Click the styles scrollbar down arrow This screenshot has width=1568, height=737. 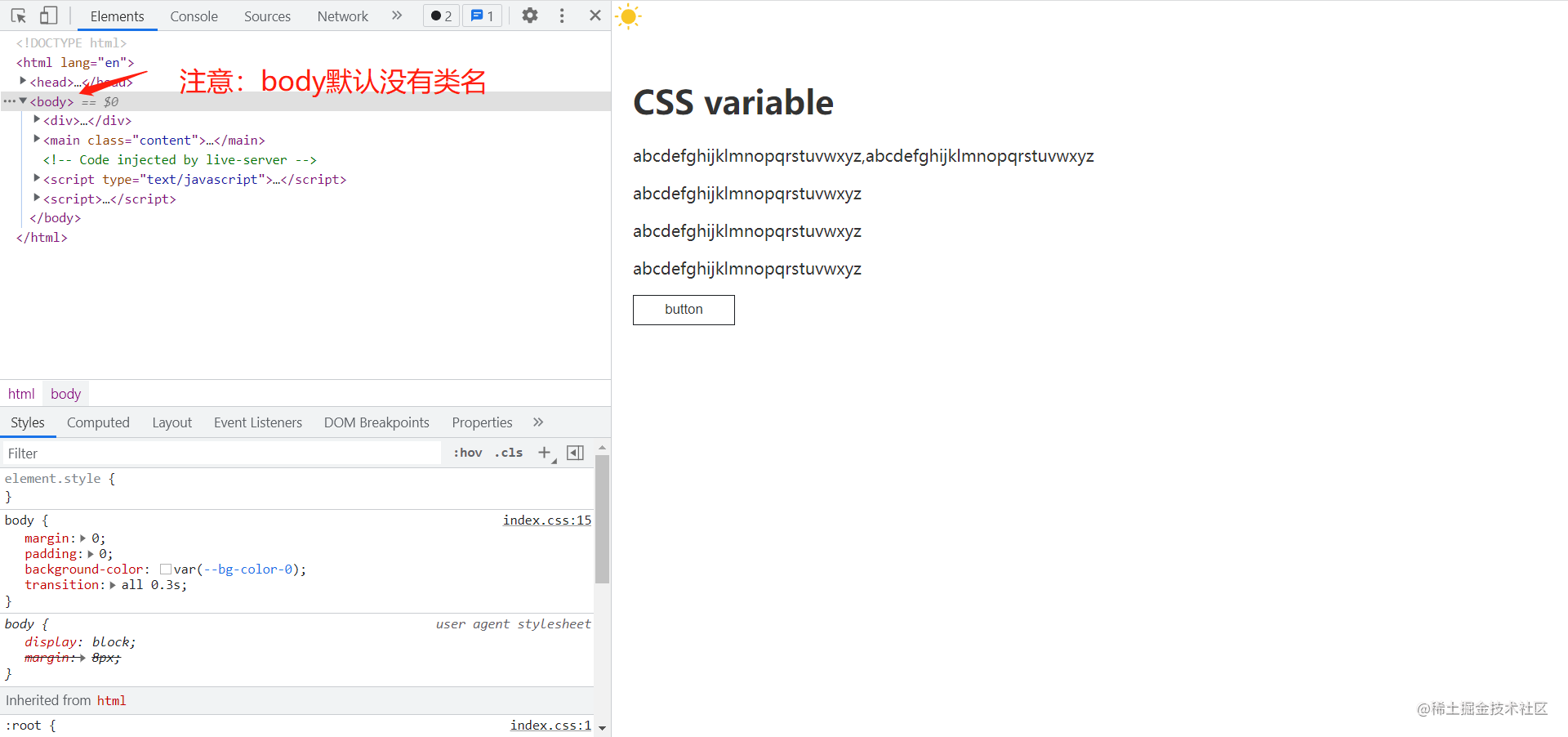pyautogui.click(x=603, y=727)
